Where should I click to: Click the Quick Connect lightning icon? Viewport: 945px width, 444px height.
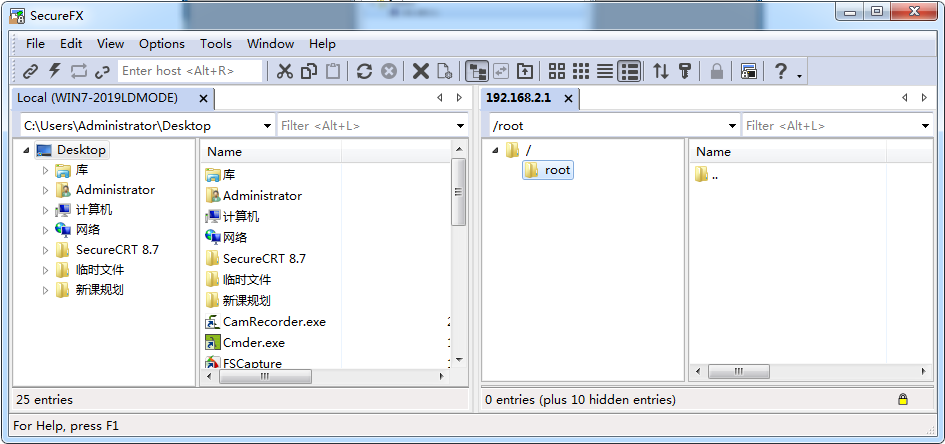click(55, 71)
